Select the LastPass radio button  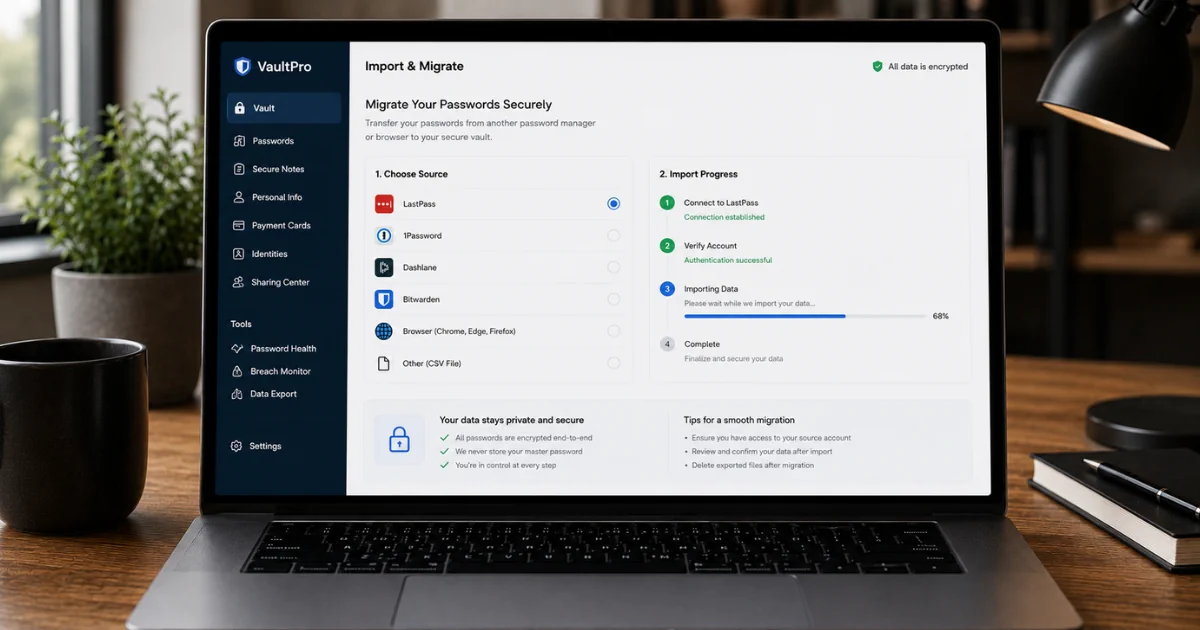(x=614, y=203)
